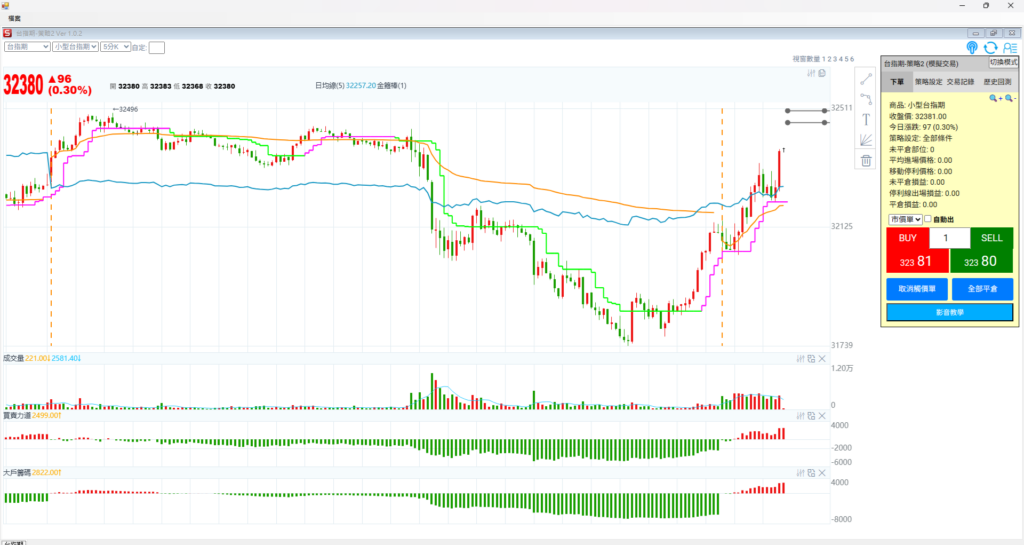
Task: Click the refresh icon at top right
Action: tap(990, 47)
